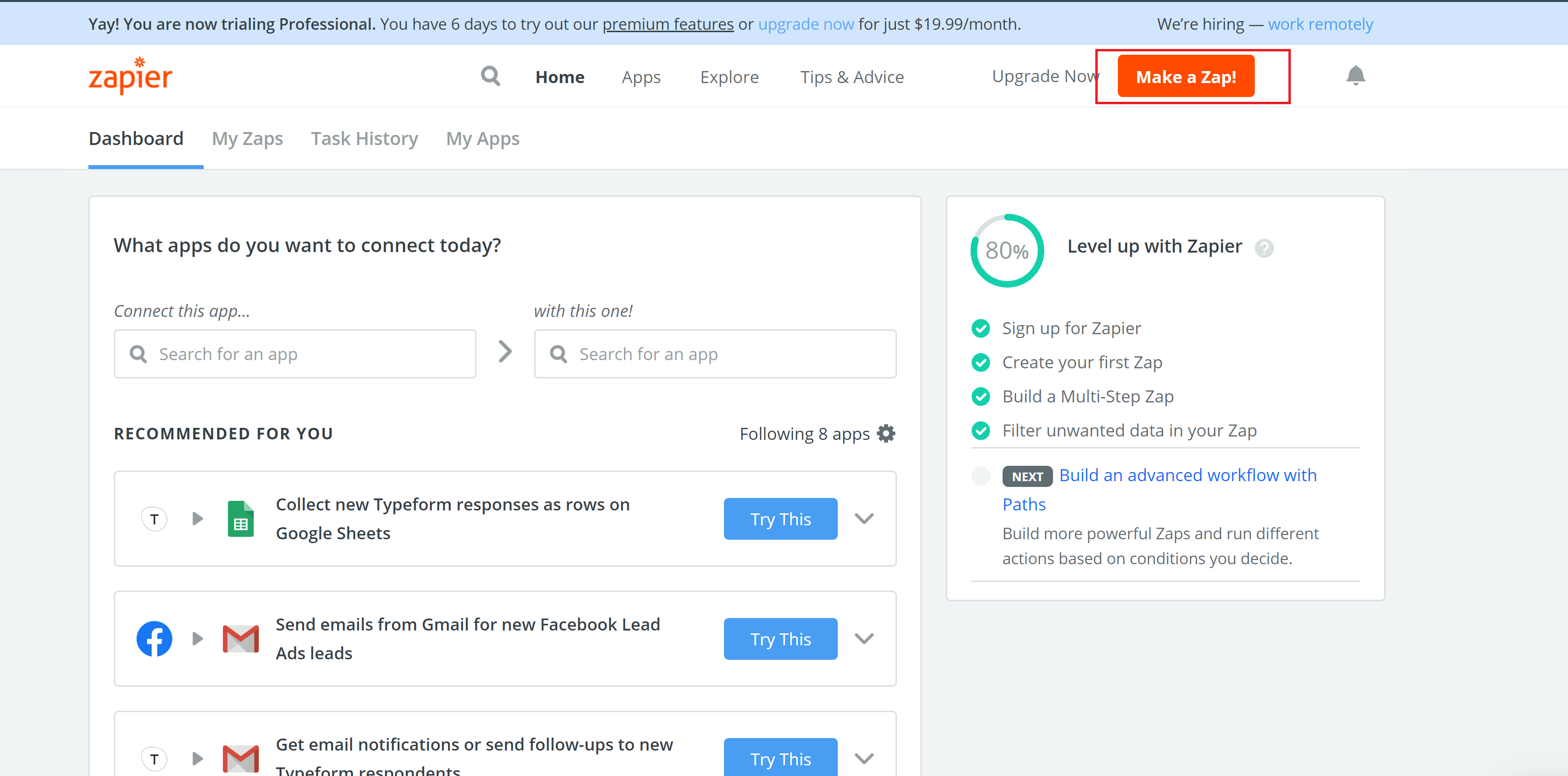Click the help question mark beside Level up
The image size is (1568, 776).
1263,248
